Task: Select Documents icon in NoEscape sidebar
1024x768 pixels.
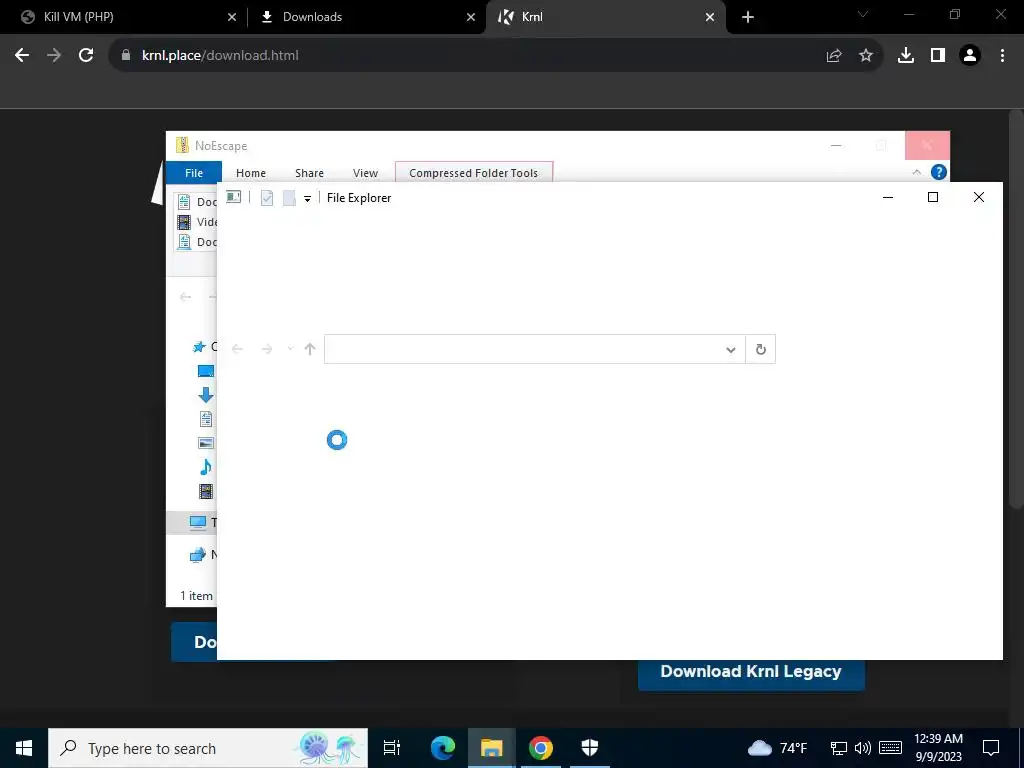Action: click(206, 419)
